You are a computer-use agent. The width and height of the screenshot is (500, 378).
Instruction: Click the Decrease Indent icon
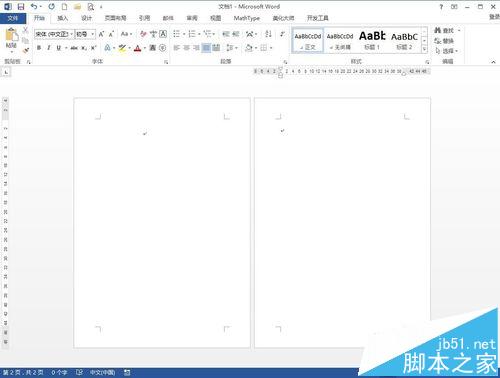226,34
